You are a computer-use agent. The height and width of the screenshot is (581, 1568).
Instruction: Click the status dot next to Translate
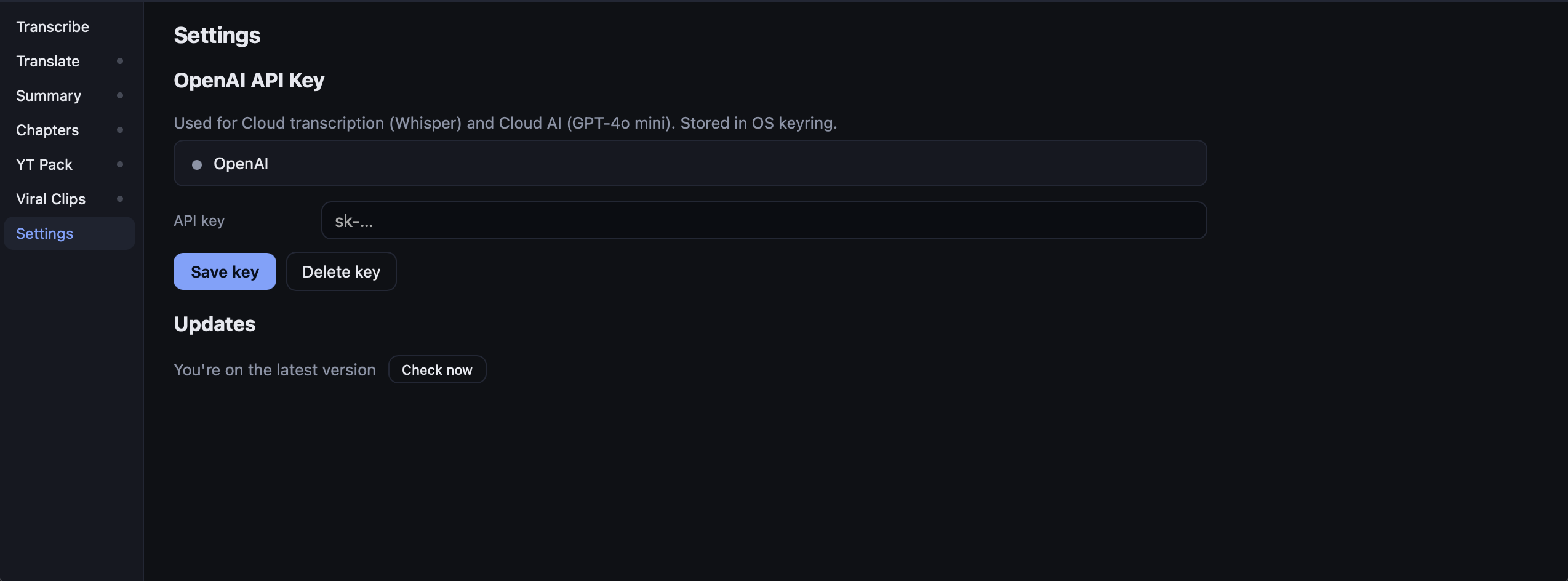(120, 61)
